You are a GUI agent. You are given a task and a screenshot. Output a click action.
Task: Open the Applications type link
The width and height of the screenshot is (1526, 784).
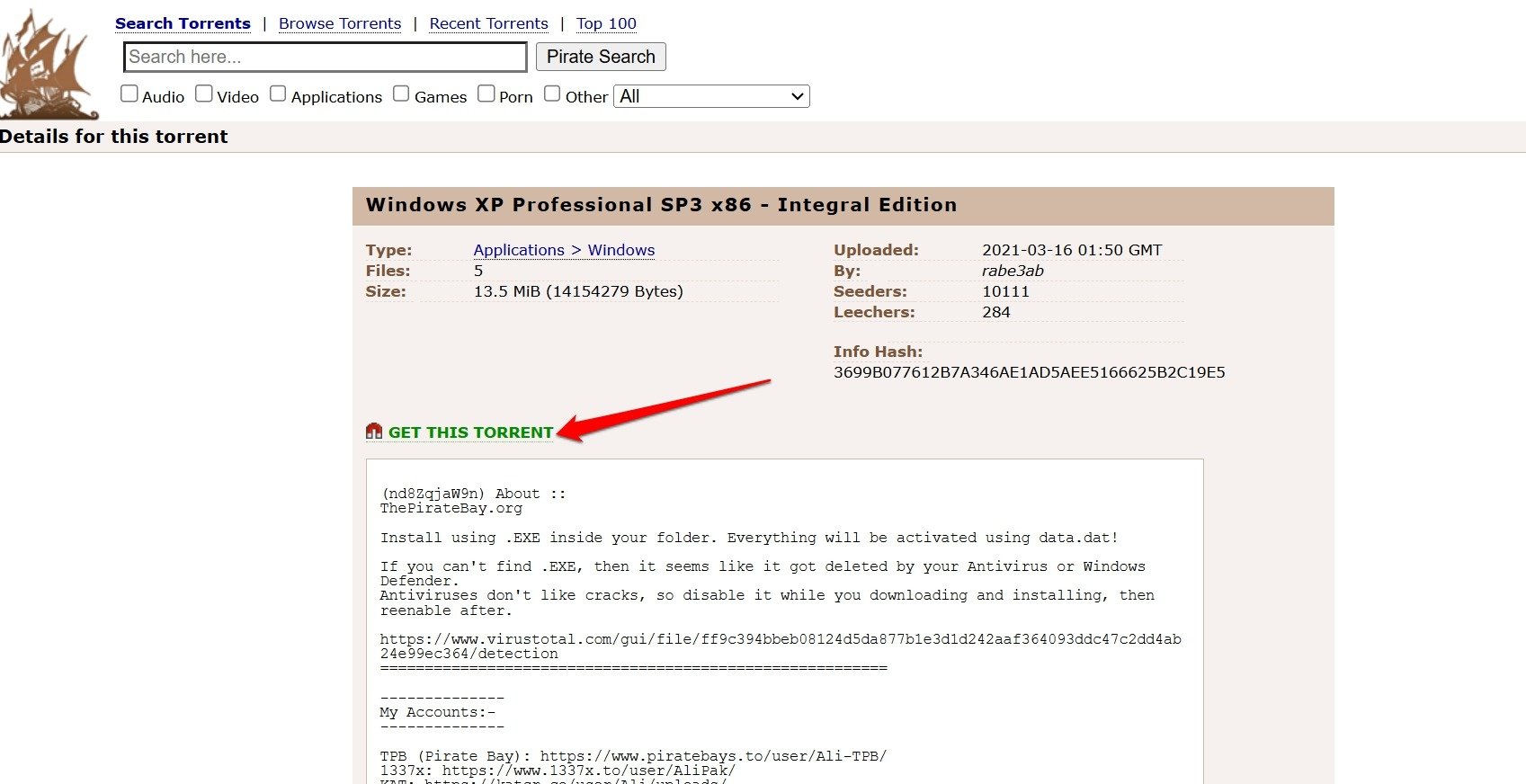pos(519,250)
